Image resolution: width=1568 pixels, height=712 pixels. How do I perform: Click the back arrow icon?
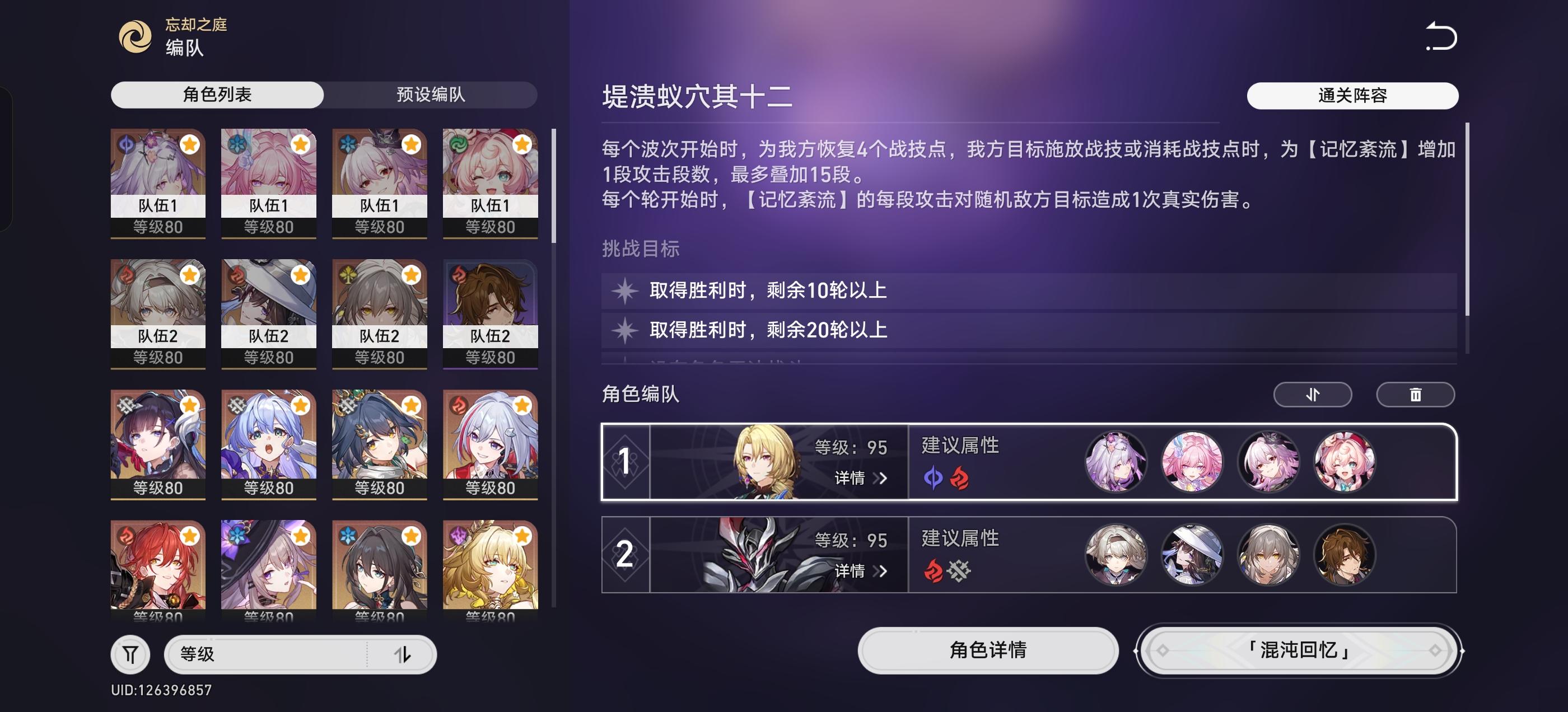(x=1441, y=36)
